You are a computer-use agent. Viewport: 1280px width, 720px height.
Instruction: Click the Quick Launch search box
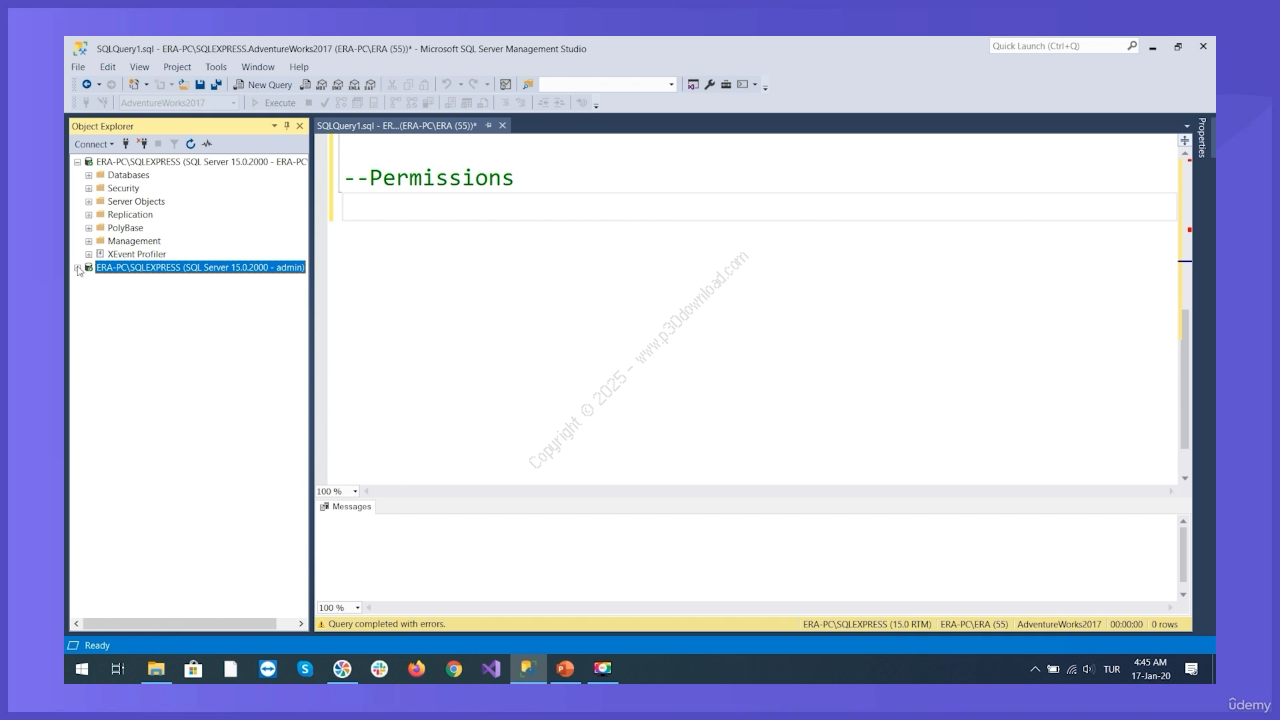point(1058,46)
